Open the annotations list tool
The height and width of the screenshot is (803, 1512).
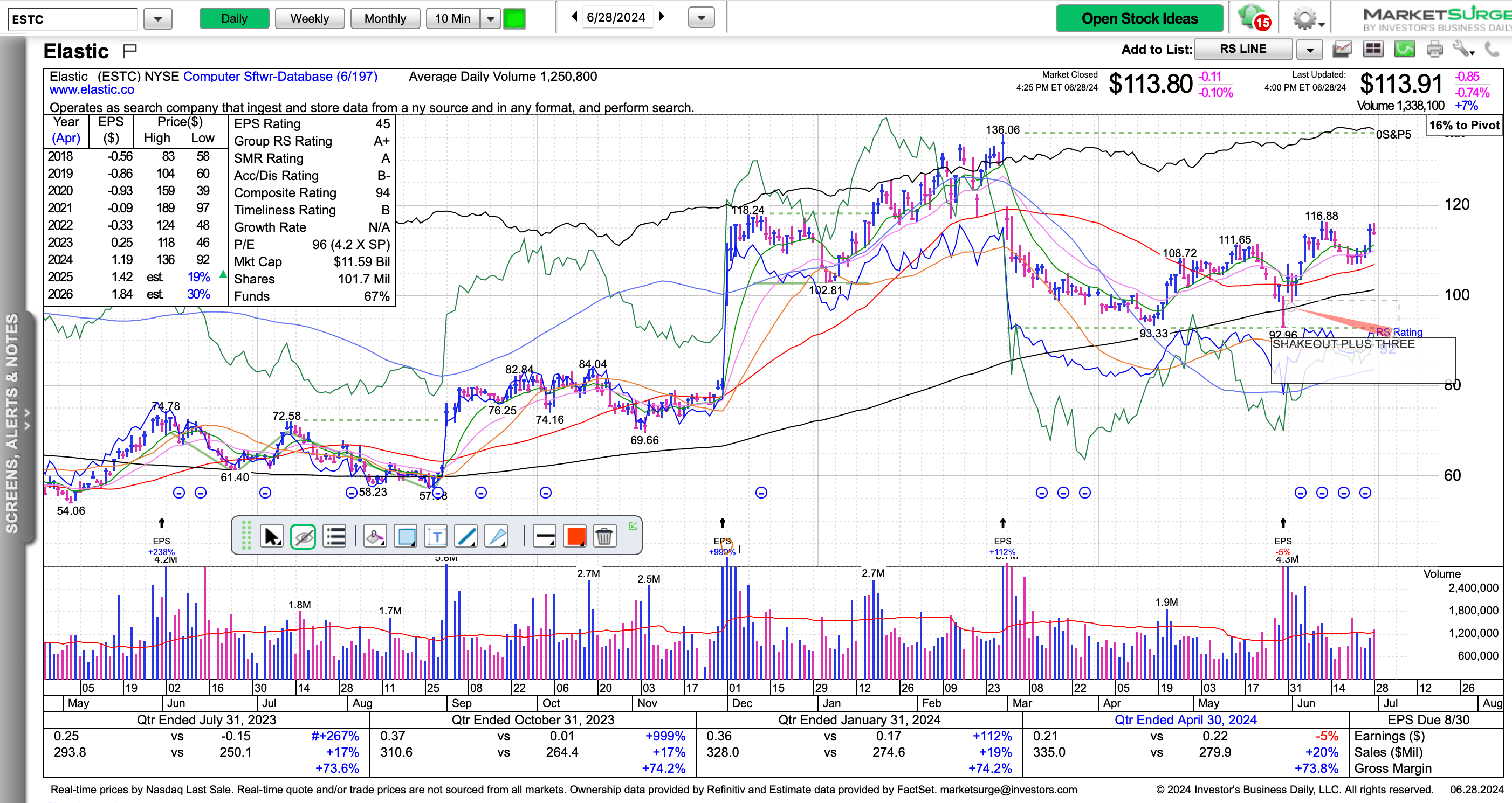(x=335, y=536)
